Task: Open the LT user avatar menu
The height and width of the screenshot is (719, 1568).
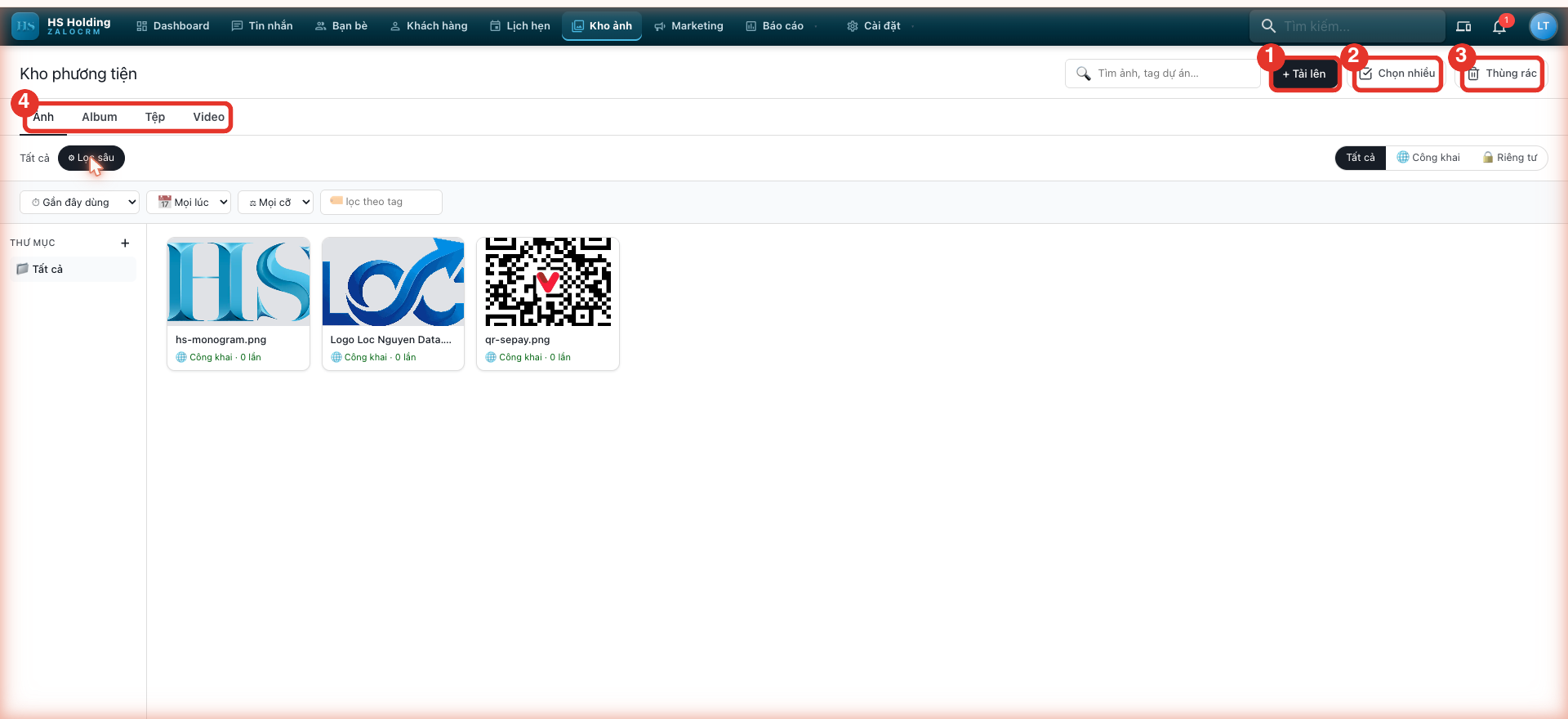Action: coord(1543,26)
